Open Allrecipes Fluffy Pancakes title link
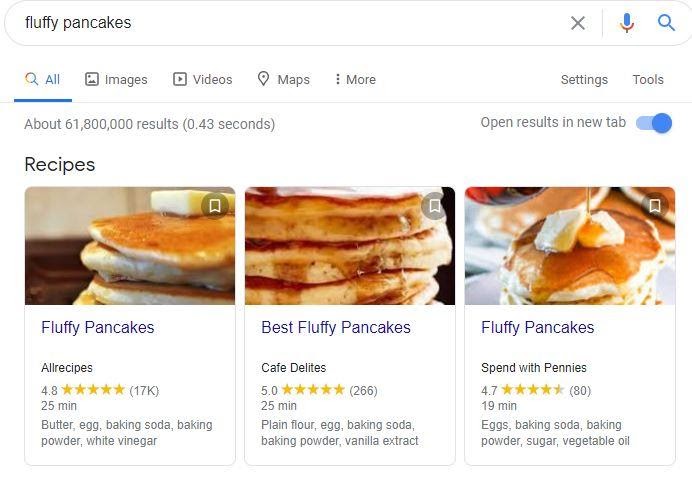 pyautogui.click(x=98, y=327)
